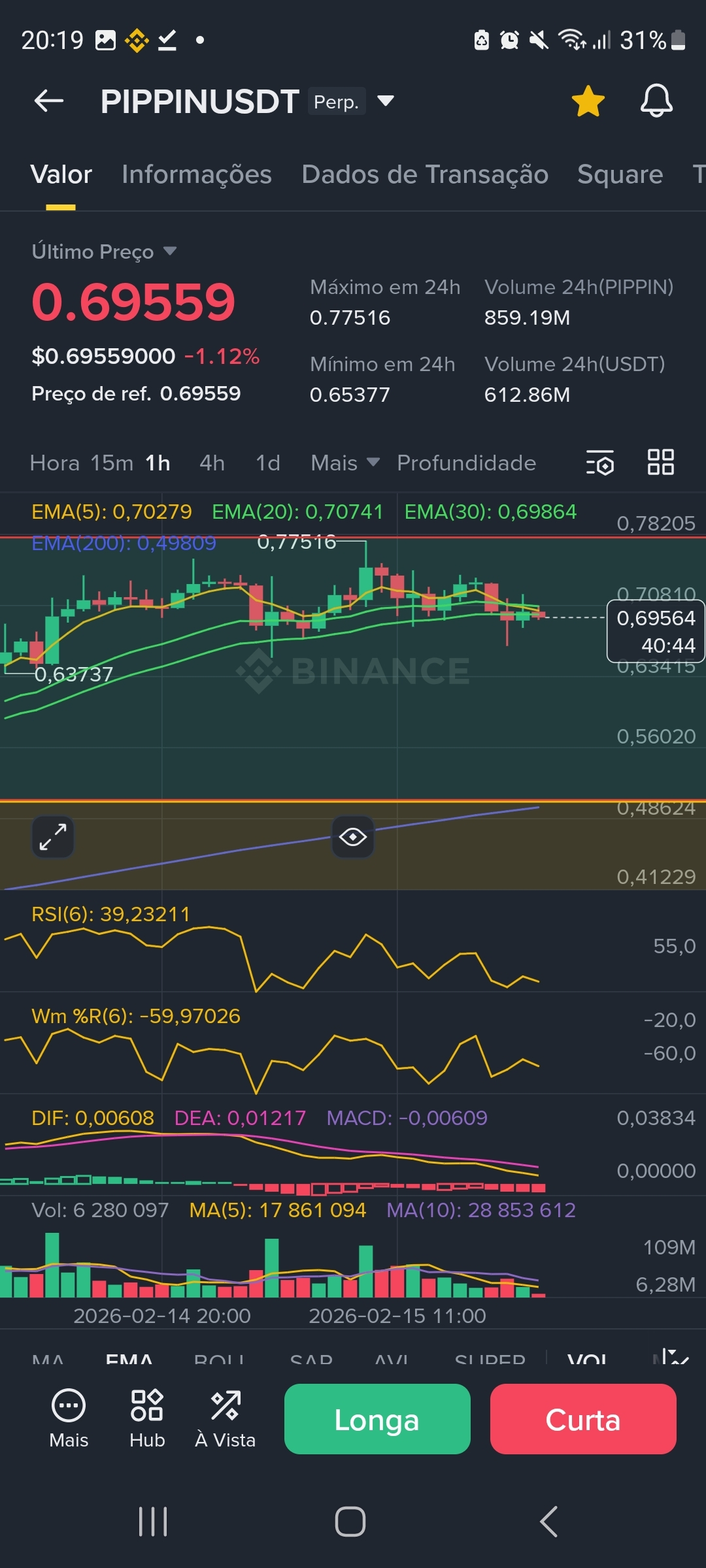Tap the DIF value label
This screenshot has width=706, height=1568.
93,1118
